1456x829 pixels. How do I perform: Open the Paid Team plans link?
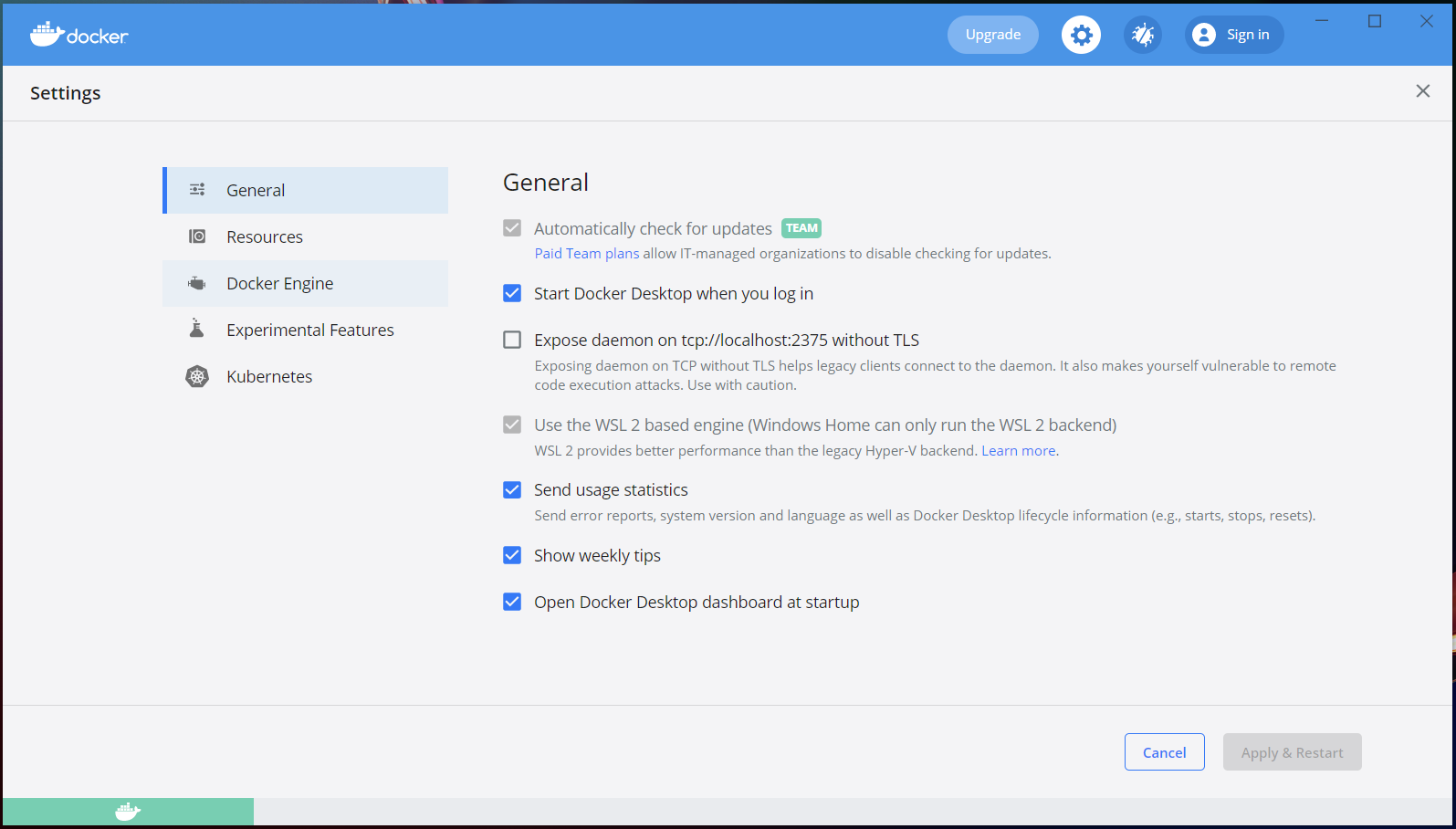587,254
